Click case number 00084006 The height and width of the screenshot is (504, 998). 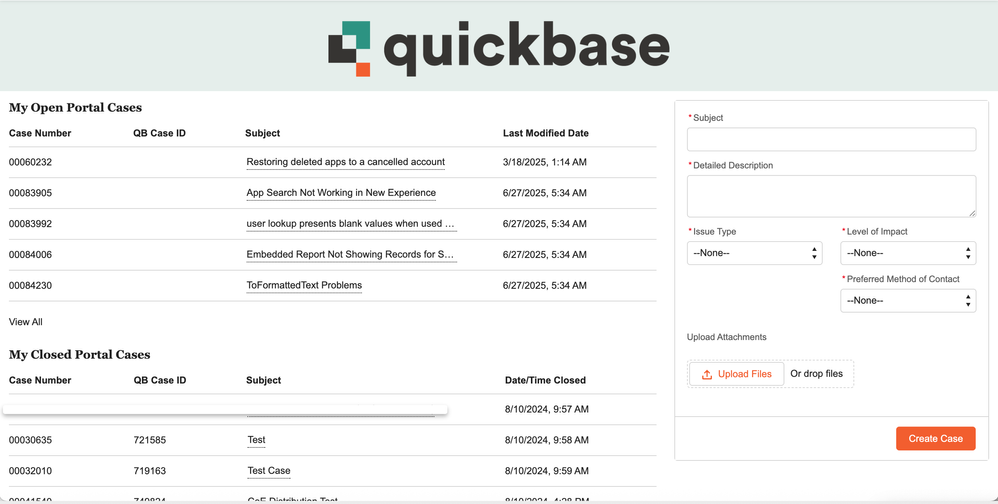(x=31, y=255)
